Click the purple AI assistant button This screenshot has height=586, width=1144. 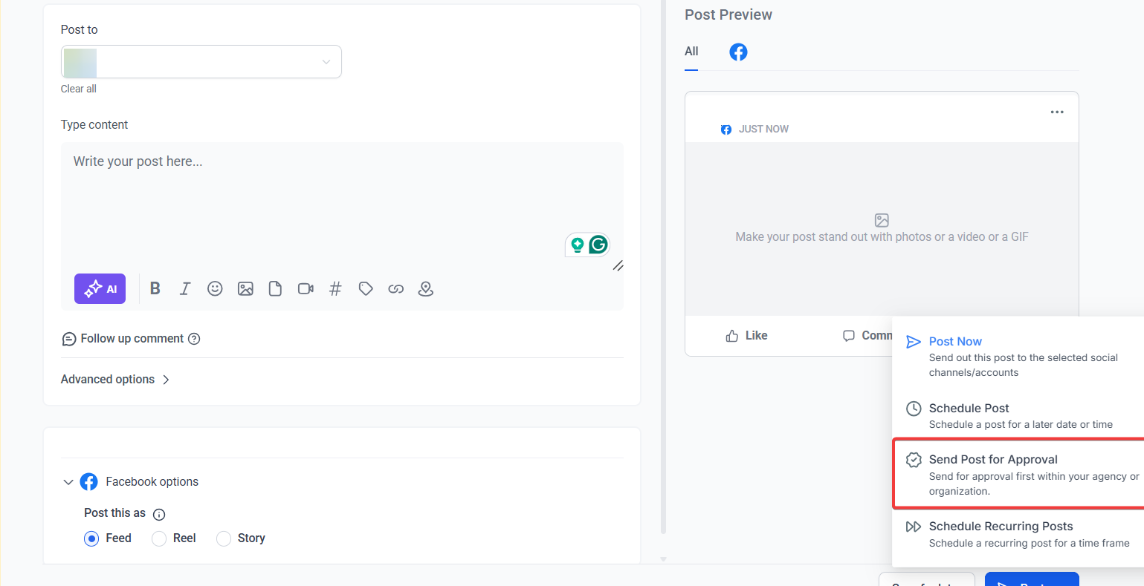[x=100, y=289]
